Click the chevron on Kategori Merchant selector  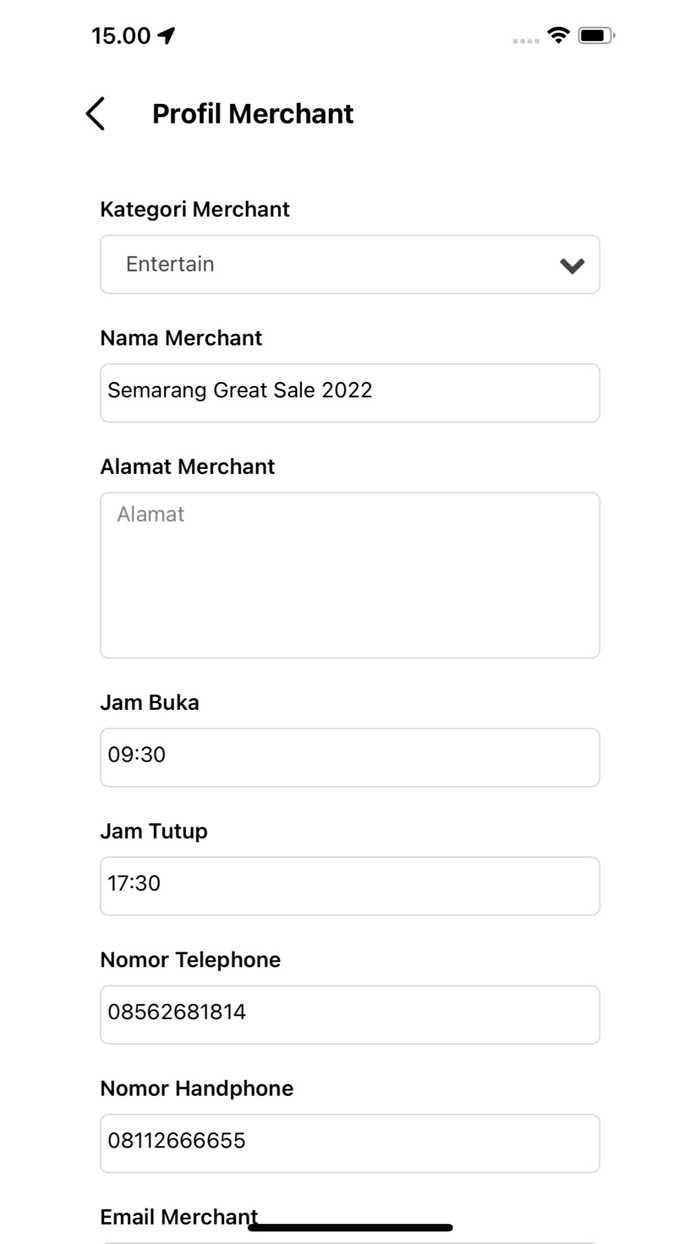point(571,264)
